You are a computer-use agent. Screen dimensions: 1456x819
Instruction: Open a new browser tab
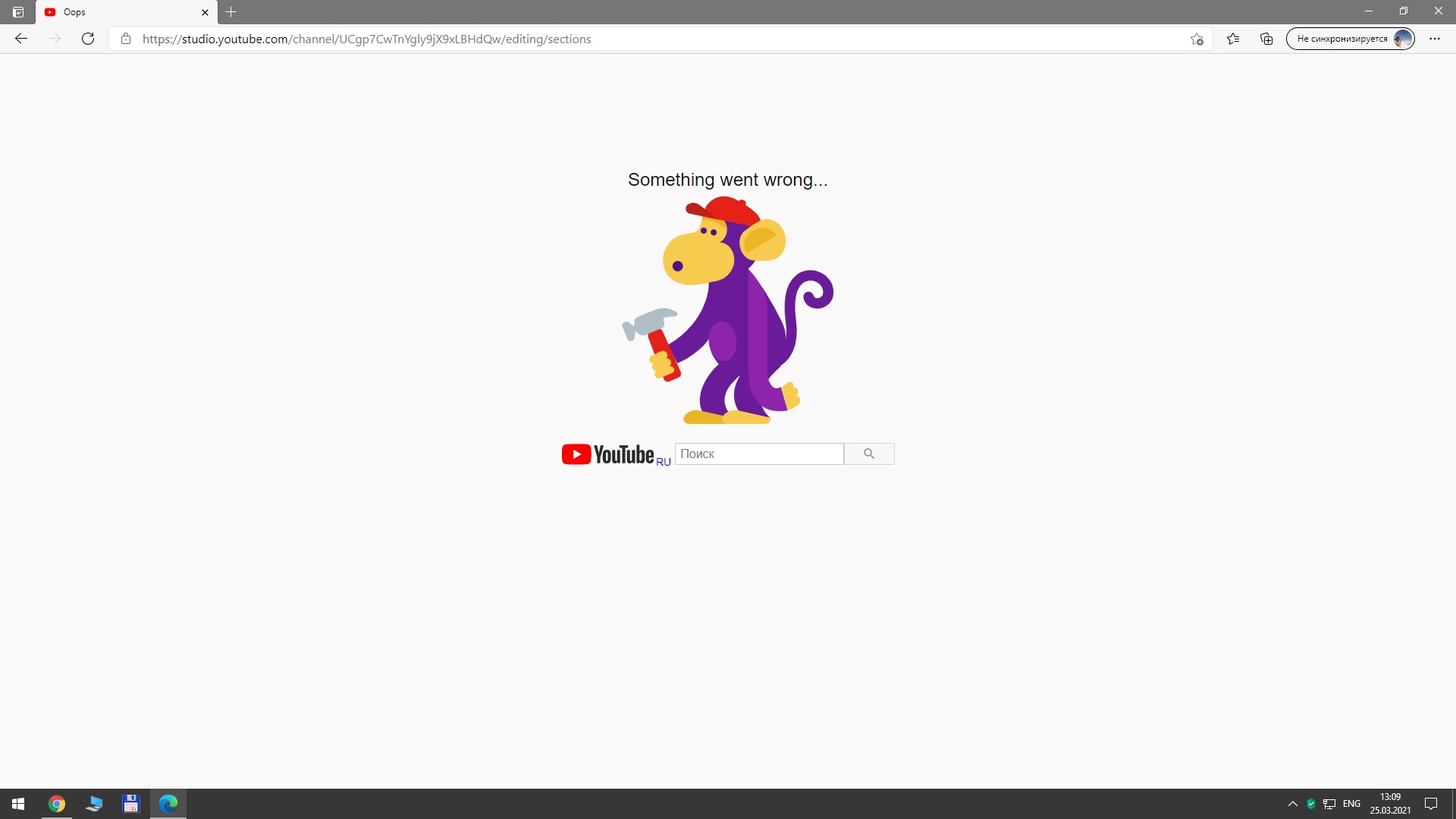(231, 12)
